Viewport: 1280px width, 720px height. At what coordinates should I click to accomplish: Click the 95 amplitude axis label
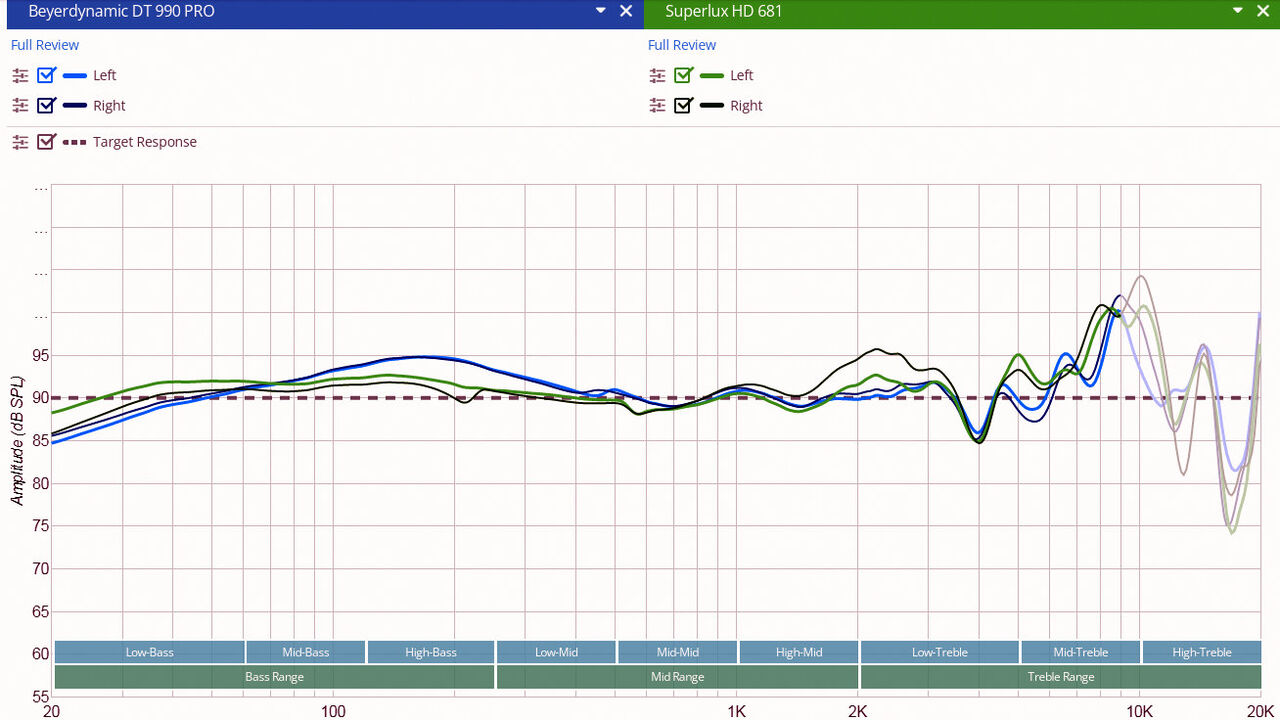tap(40, 355)
